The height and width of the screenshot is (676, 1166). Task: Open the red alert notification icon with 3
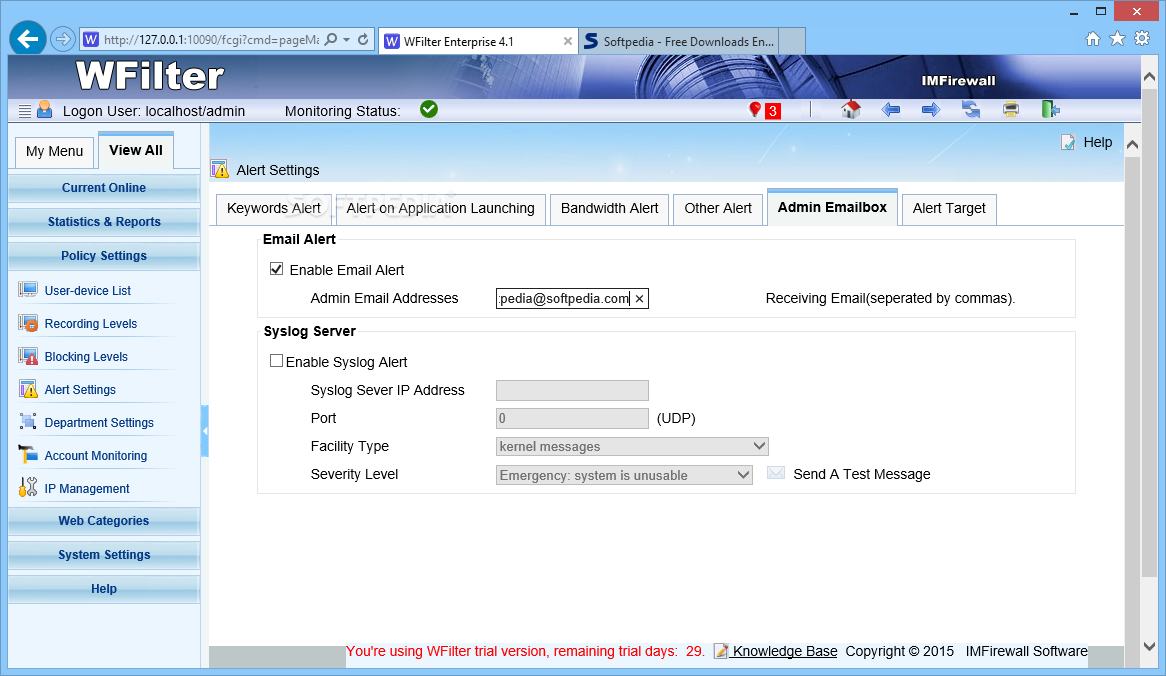point(764,110)
